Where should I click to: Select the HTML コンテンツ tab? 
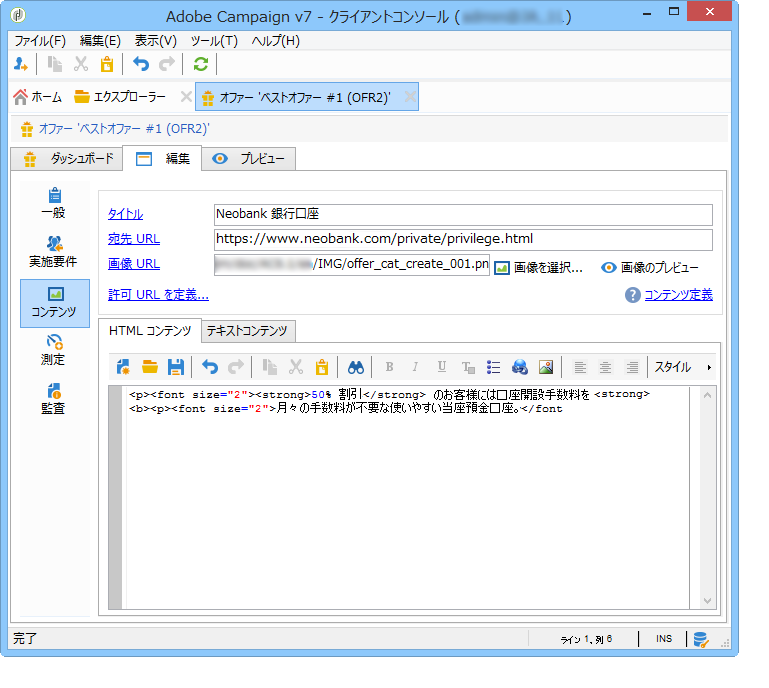tap(150, 331)
